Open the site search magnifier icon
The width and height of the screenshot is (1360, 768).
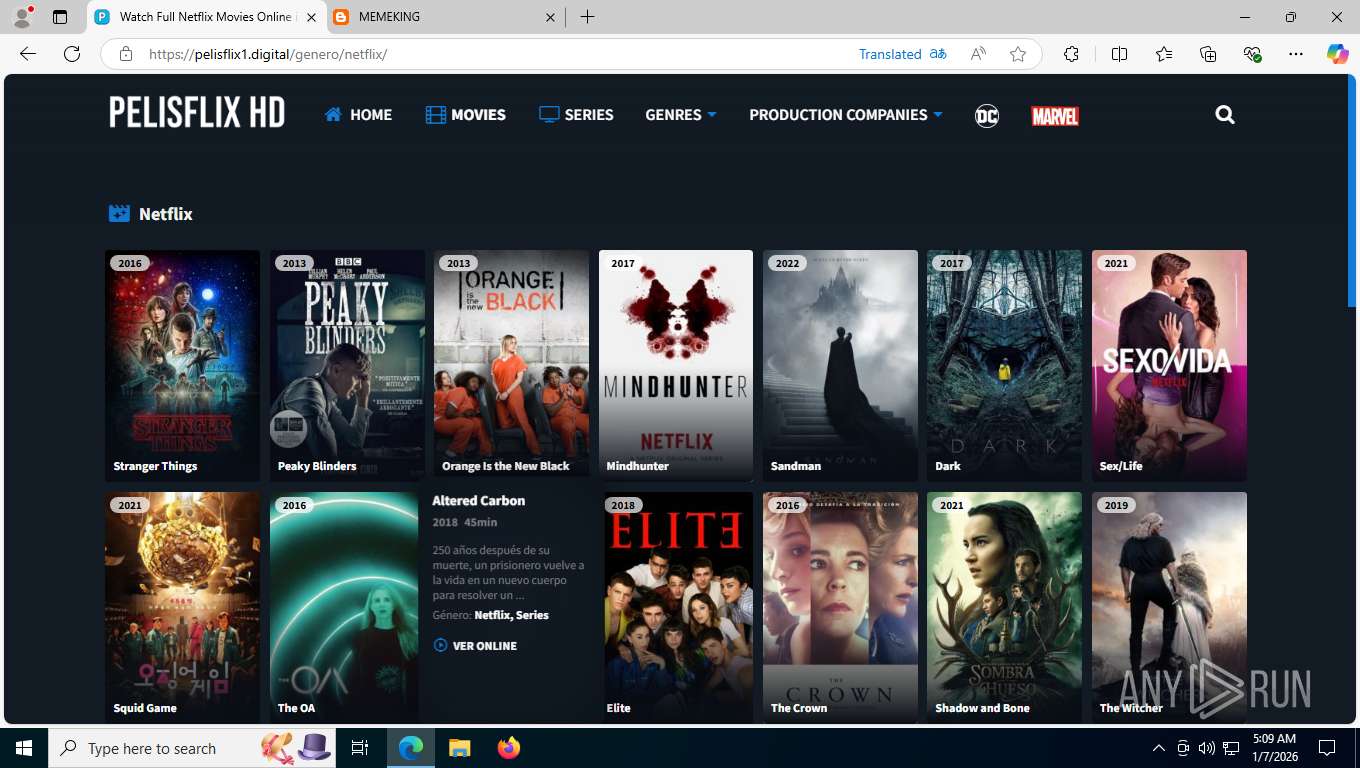(x=1225, y=115)
